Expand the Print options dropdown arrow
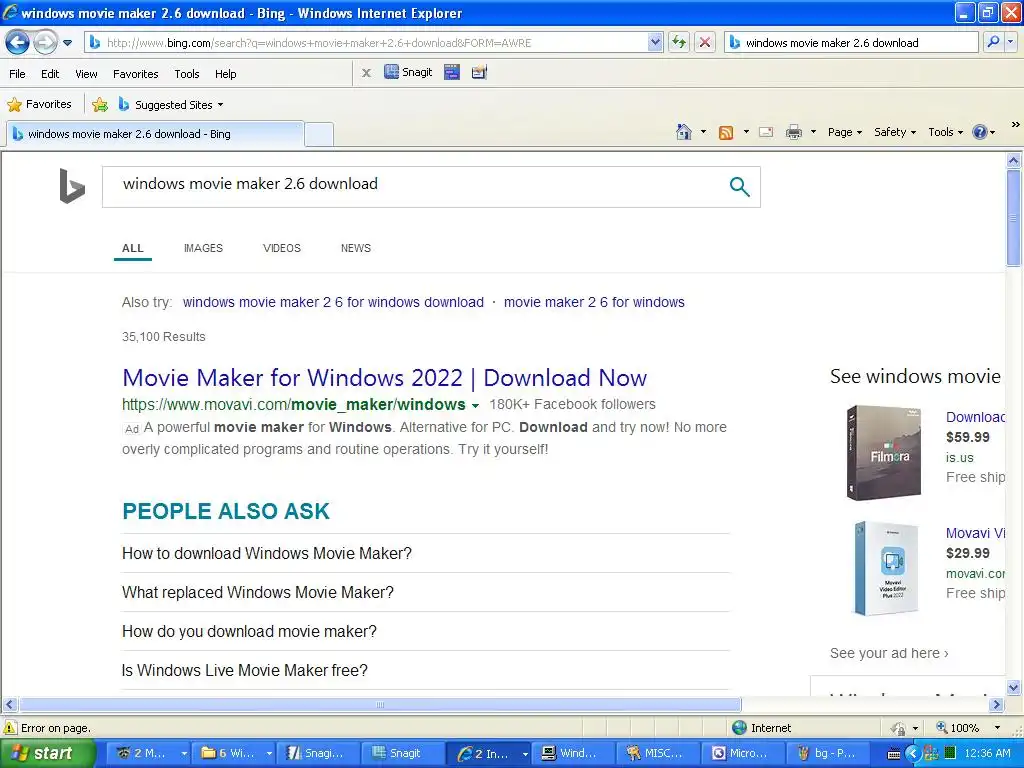 point(813,132)
